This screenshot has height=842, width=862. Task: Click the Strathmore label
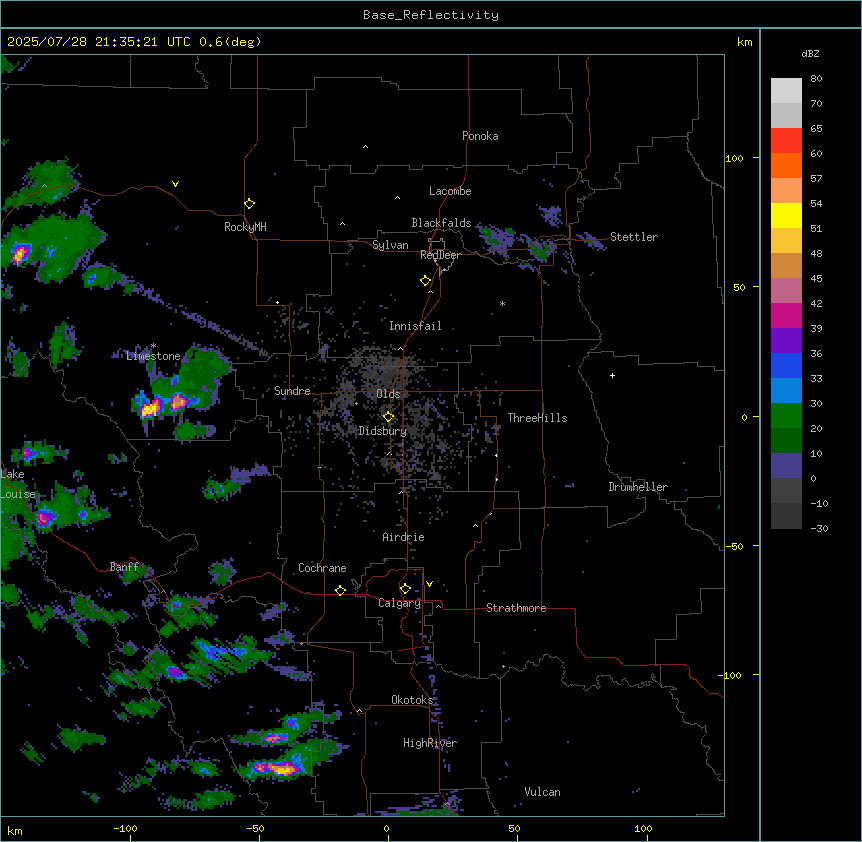516,608
